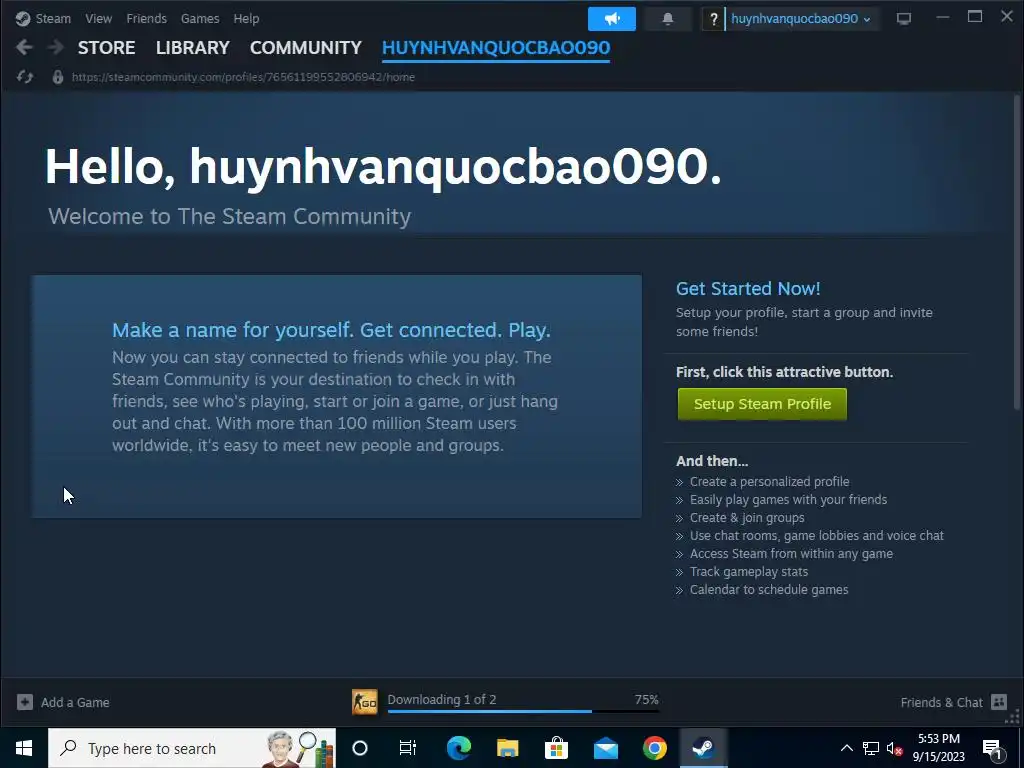Click the Steam taskbar icon

click(x=703, y=748)
